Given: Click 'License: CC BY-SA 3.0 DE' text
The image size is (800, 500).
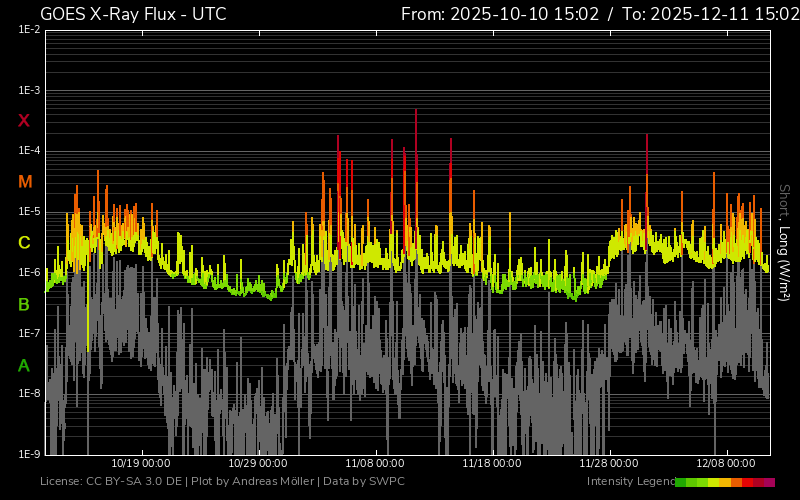Looking at the screenshot, I should tap(111, 481).
